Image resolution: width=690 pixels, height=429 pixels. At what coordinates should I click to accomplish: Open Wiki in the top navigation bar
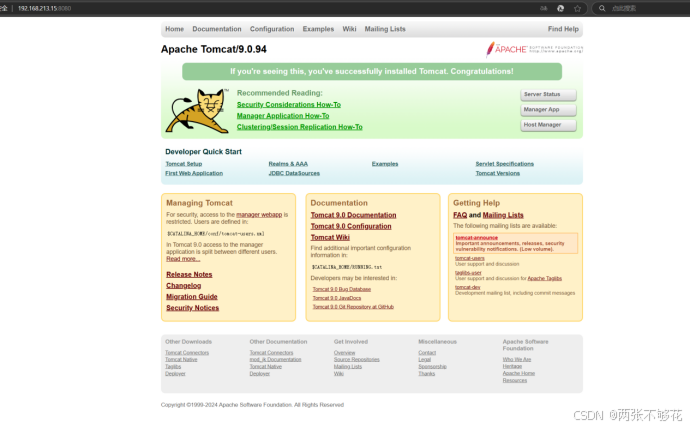click(x=349, y=29)
